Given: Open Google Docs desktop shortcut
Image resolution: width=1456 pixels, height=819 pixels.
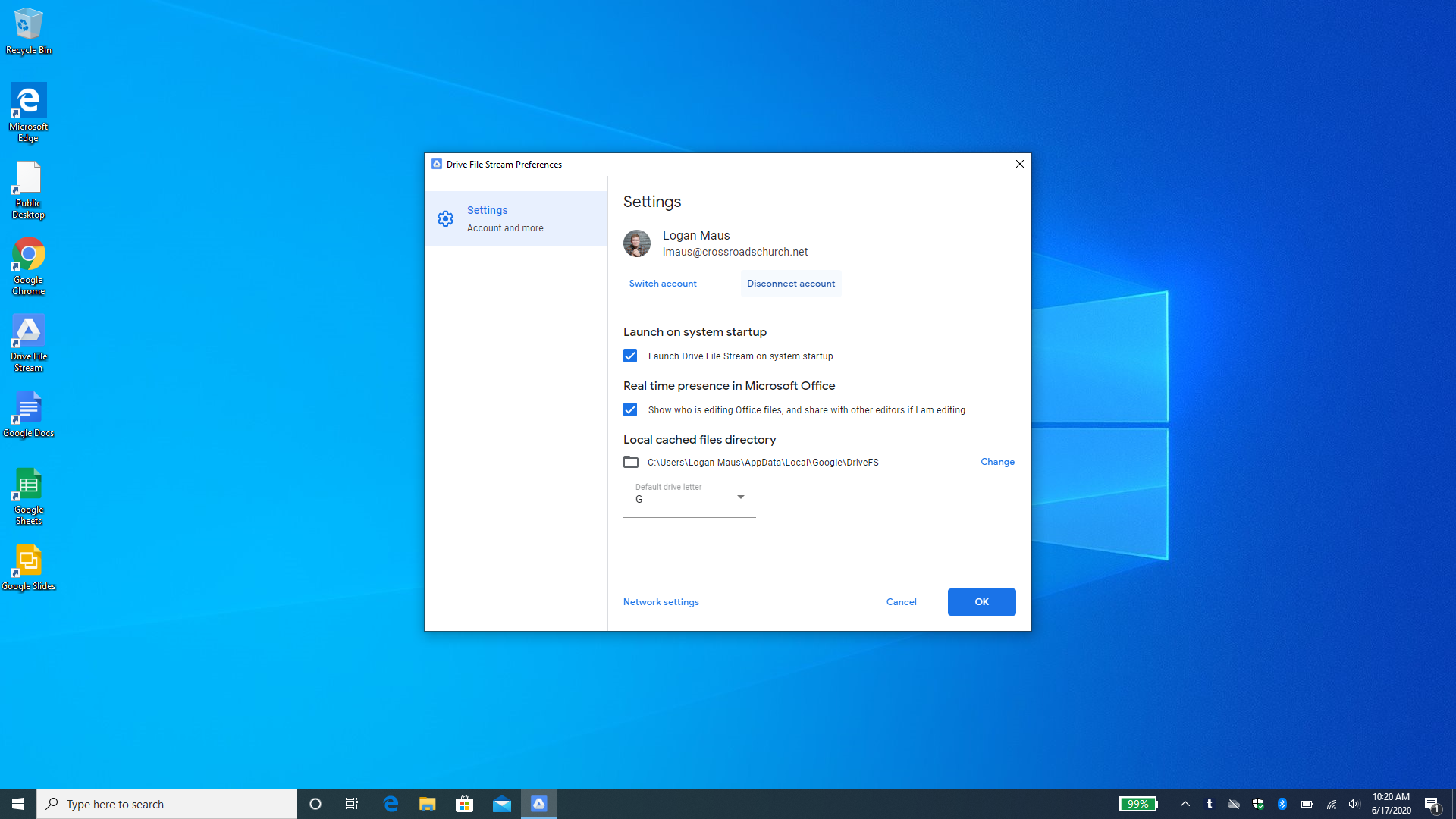Looking at the screenshot, I should tap(29, 414).
